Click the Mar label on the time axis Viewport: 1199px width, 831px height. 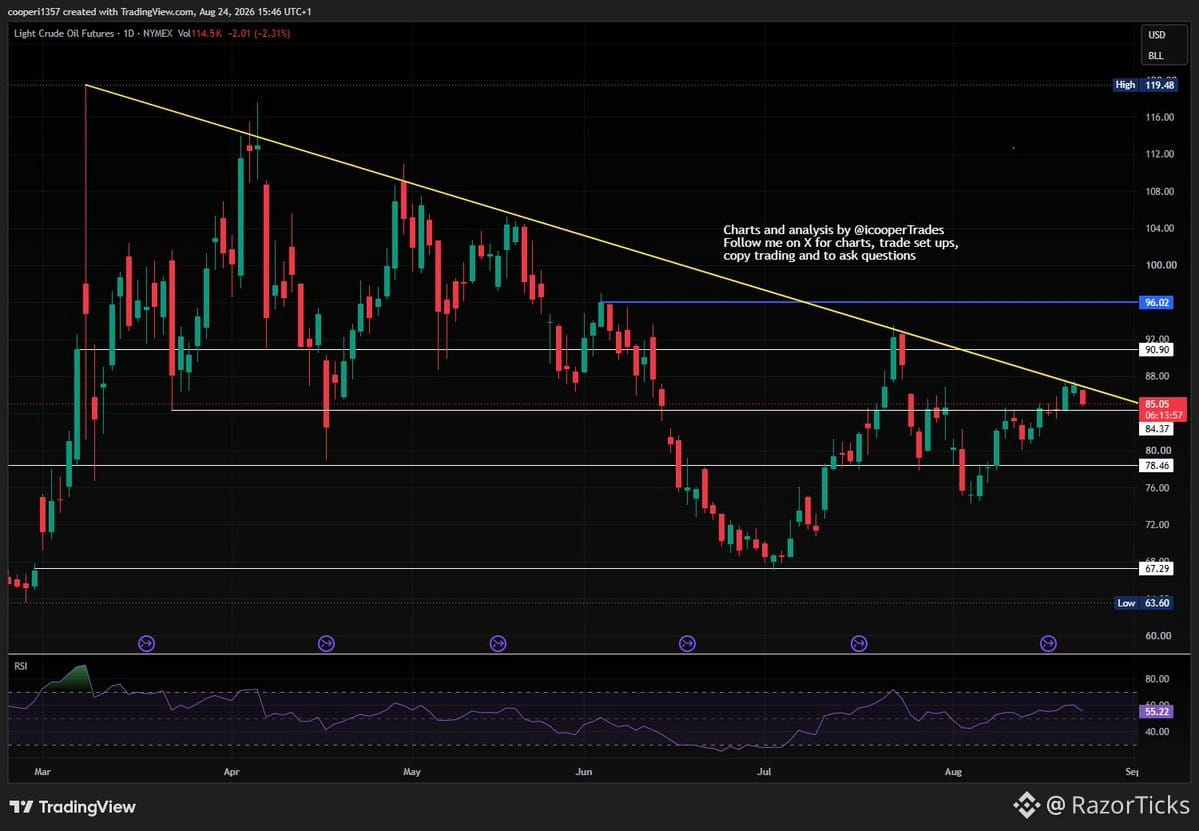click(43, 772)
